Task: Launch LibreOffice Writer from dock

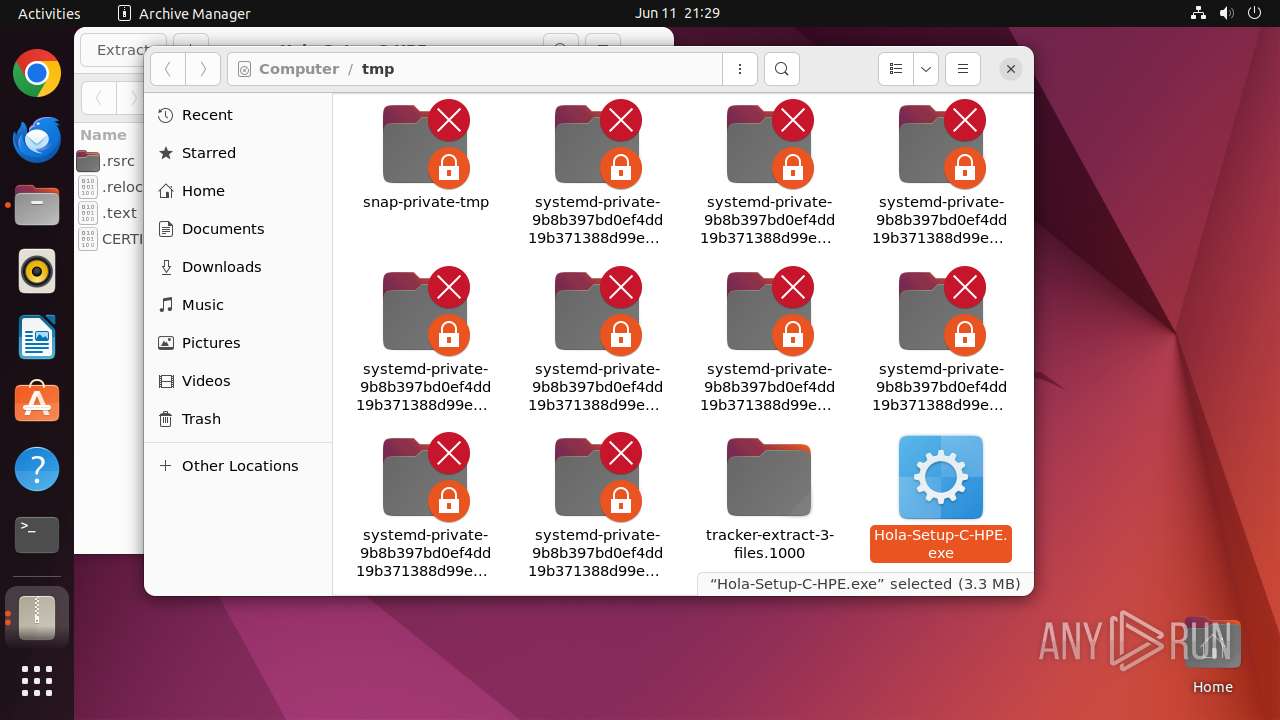Action: pyautogui.click(x=37, y=337)
